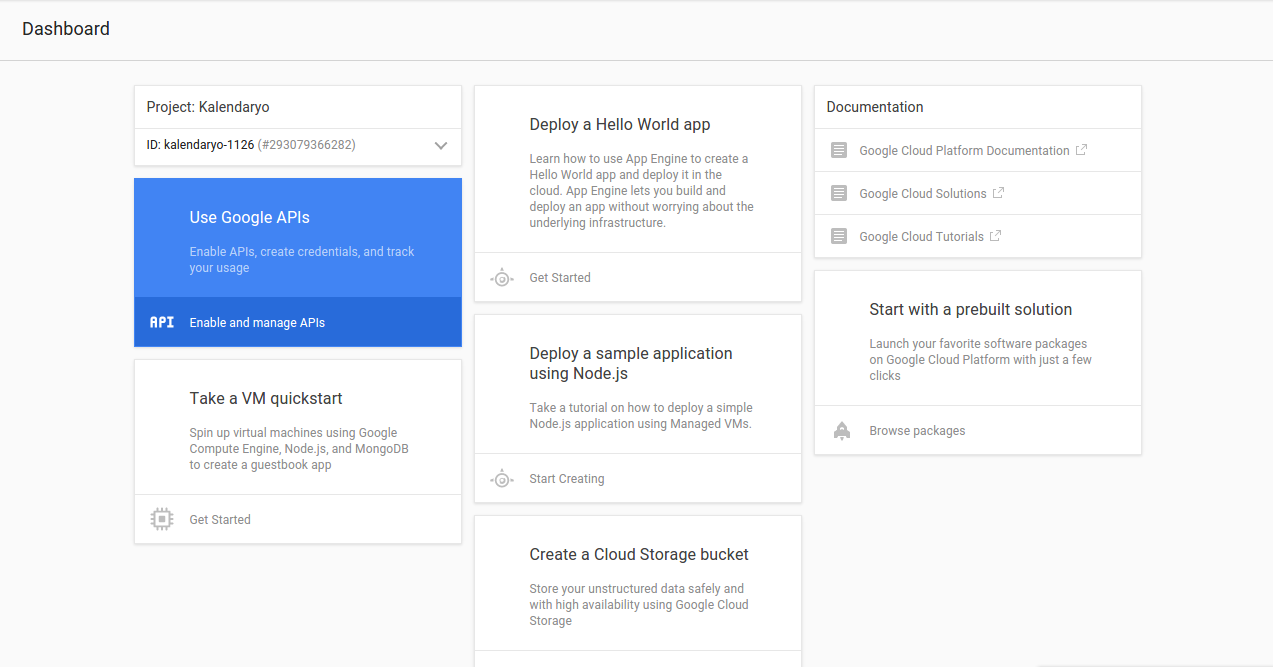1273x667 pixels.
Task: Open the Google Cloud Tutorials link text
Action: (921, 237)
